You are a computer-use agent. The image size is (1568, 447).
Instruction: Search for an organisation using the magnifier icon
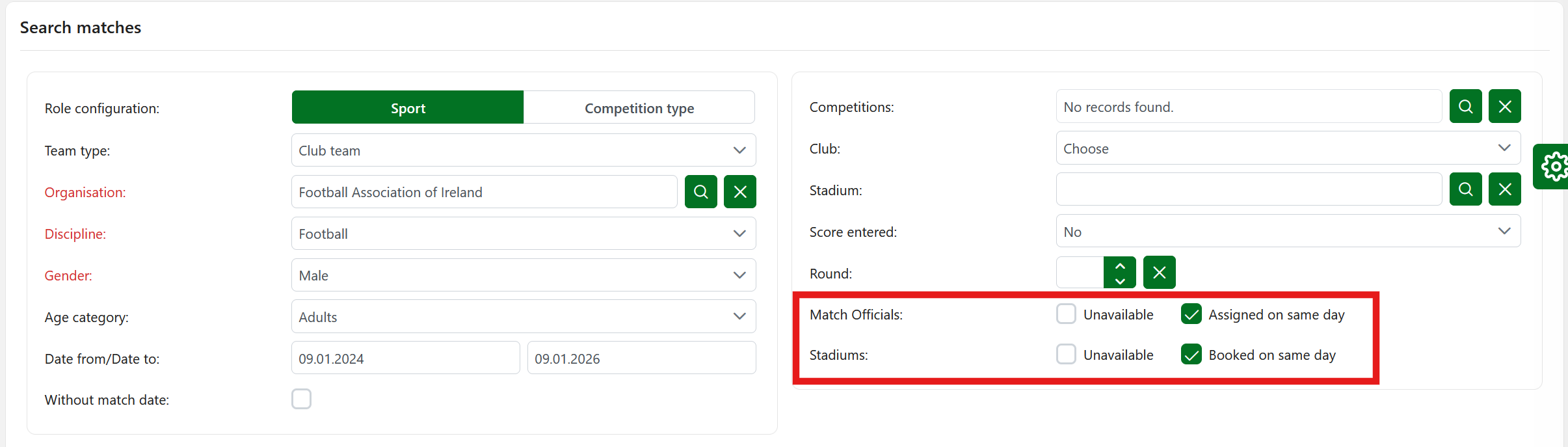coord(700,192)
